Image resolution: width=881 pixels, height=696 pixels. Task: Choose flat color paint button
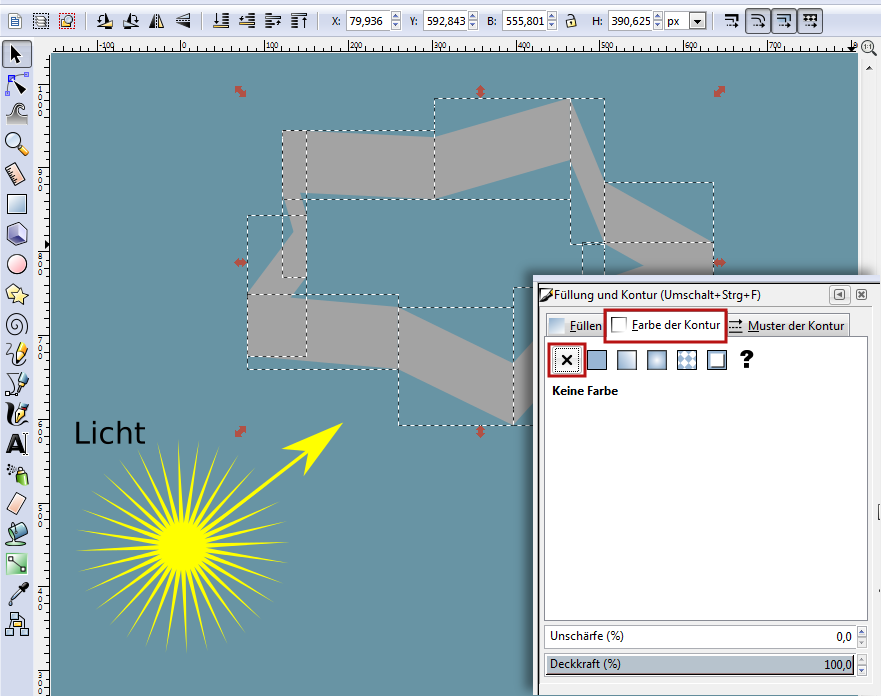597,359
